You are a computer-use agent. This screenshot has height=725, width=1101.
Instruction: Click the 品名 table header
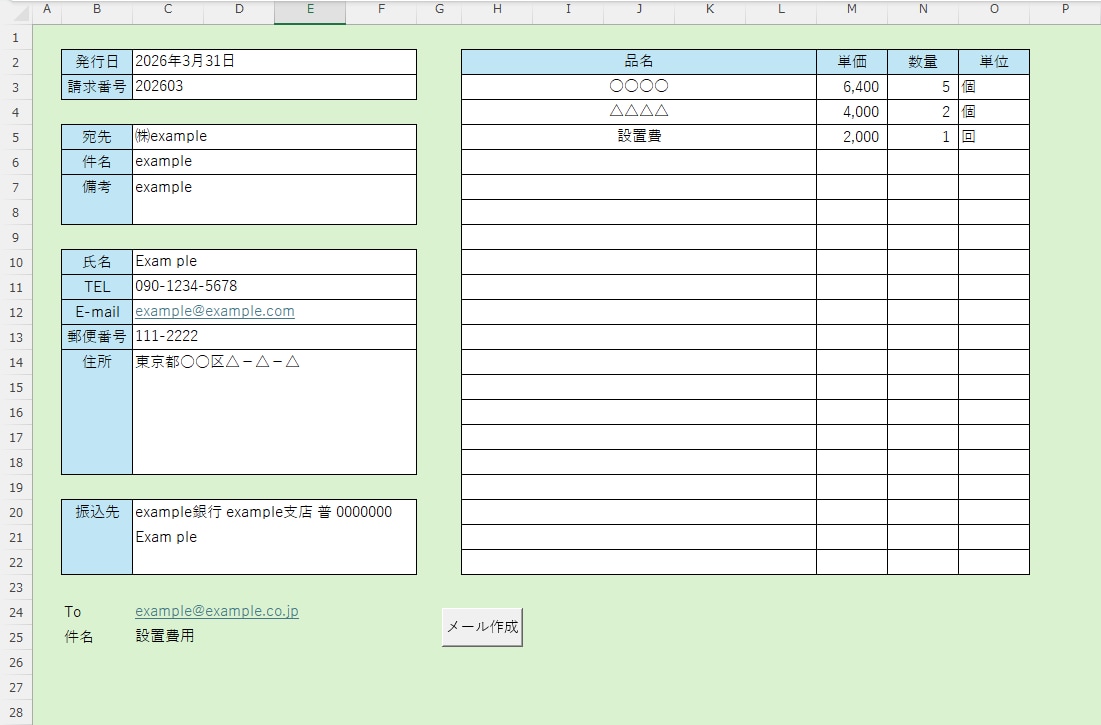point(639,62)
